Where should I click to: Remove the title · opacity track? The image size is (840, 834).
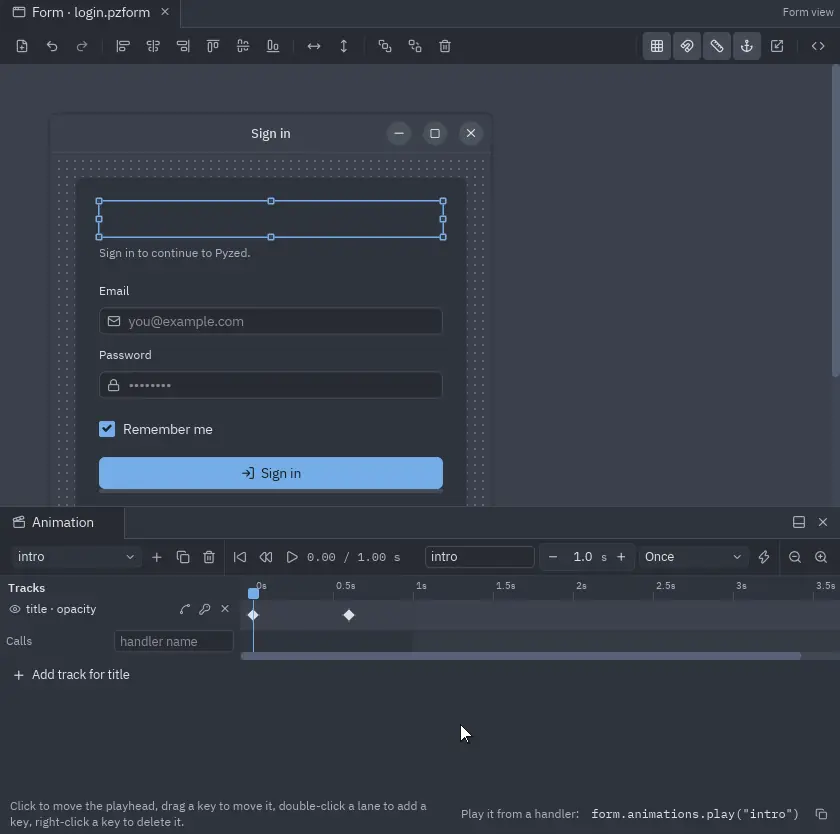(x=225, y=608)
